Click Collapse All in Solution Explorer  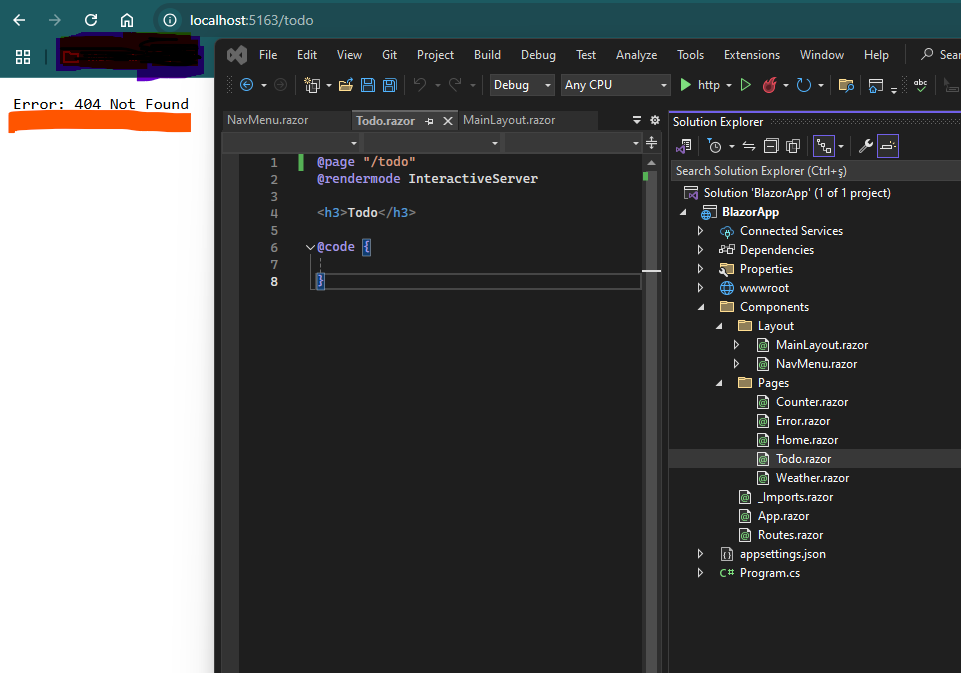[771, 146]
